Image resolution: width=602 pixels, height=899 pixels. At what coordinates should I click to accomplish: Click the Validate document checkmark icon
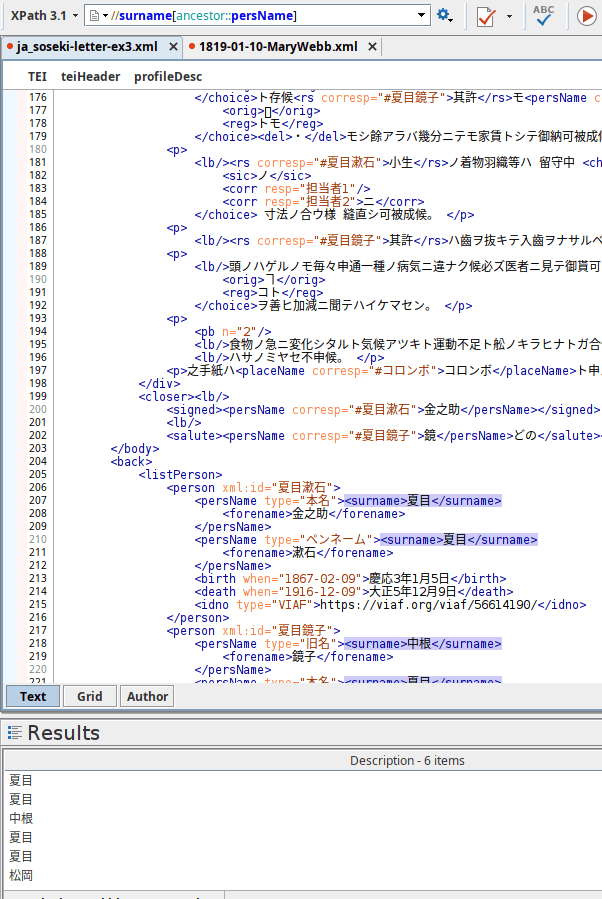[x=486, y=16]
